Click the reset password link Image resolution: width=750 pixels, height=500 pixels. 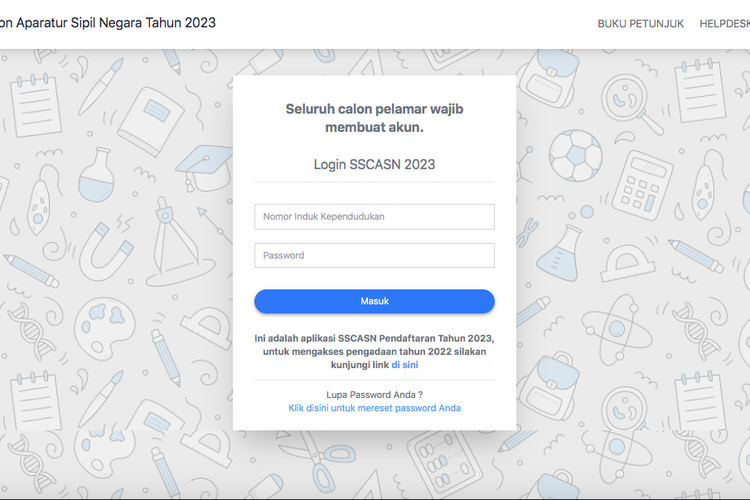[374, 408]
